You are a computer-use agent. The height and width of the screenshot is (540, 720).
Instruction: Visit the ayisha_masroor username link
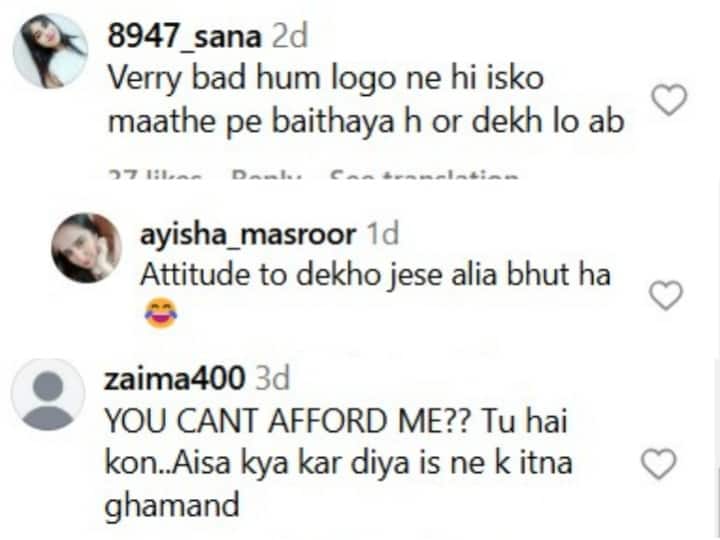(248, 235)
